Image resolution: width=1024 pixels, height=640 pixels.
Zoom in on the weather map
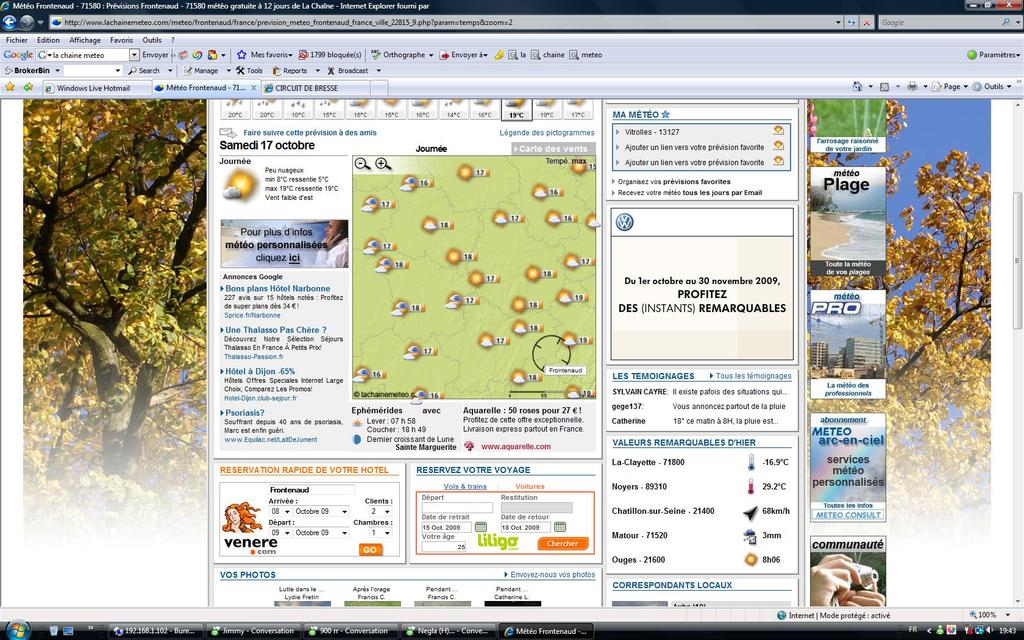coord(382,164)
